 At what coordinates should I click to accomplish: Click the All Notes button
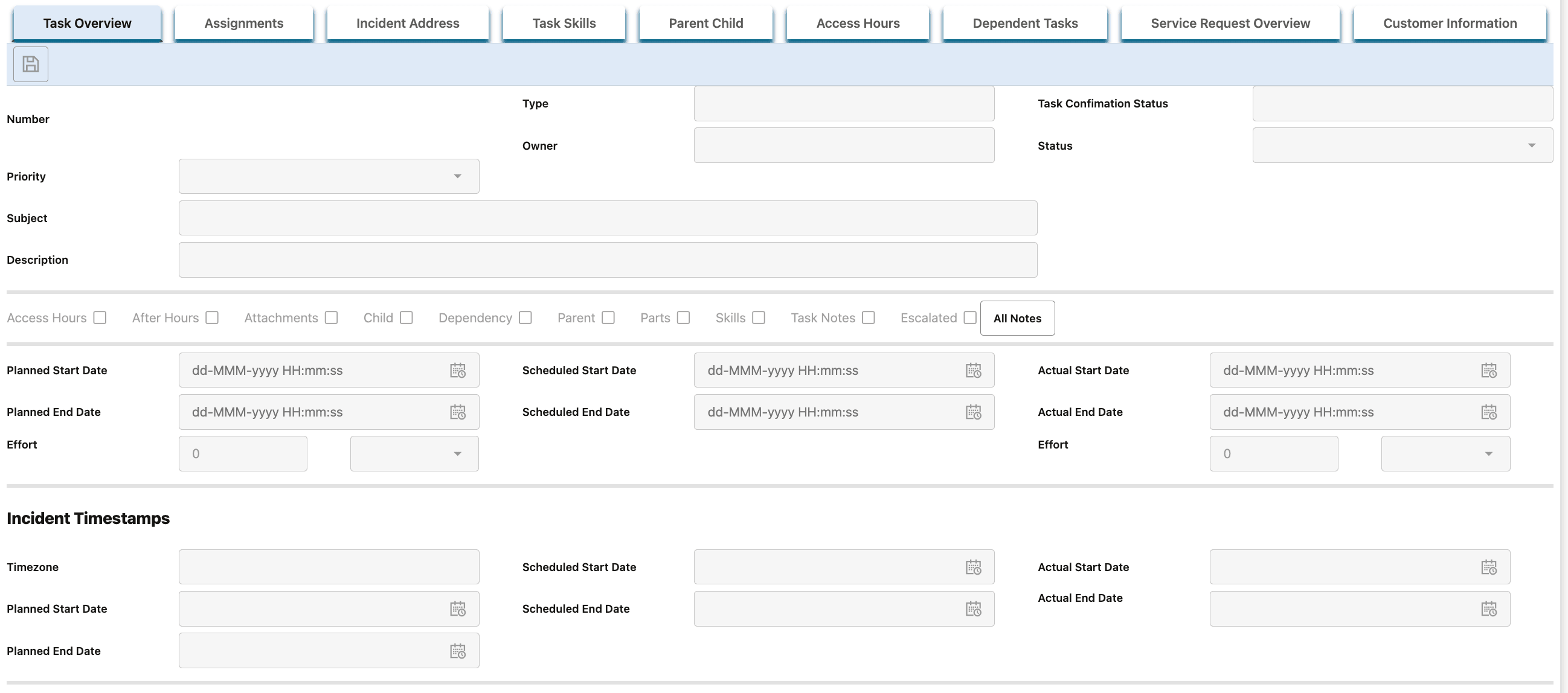coord(1017,318)
